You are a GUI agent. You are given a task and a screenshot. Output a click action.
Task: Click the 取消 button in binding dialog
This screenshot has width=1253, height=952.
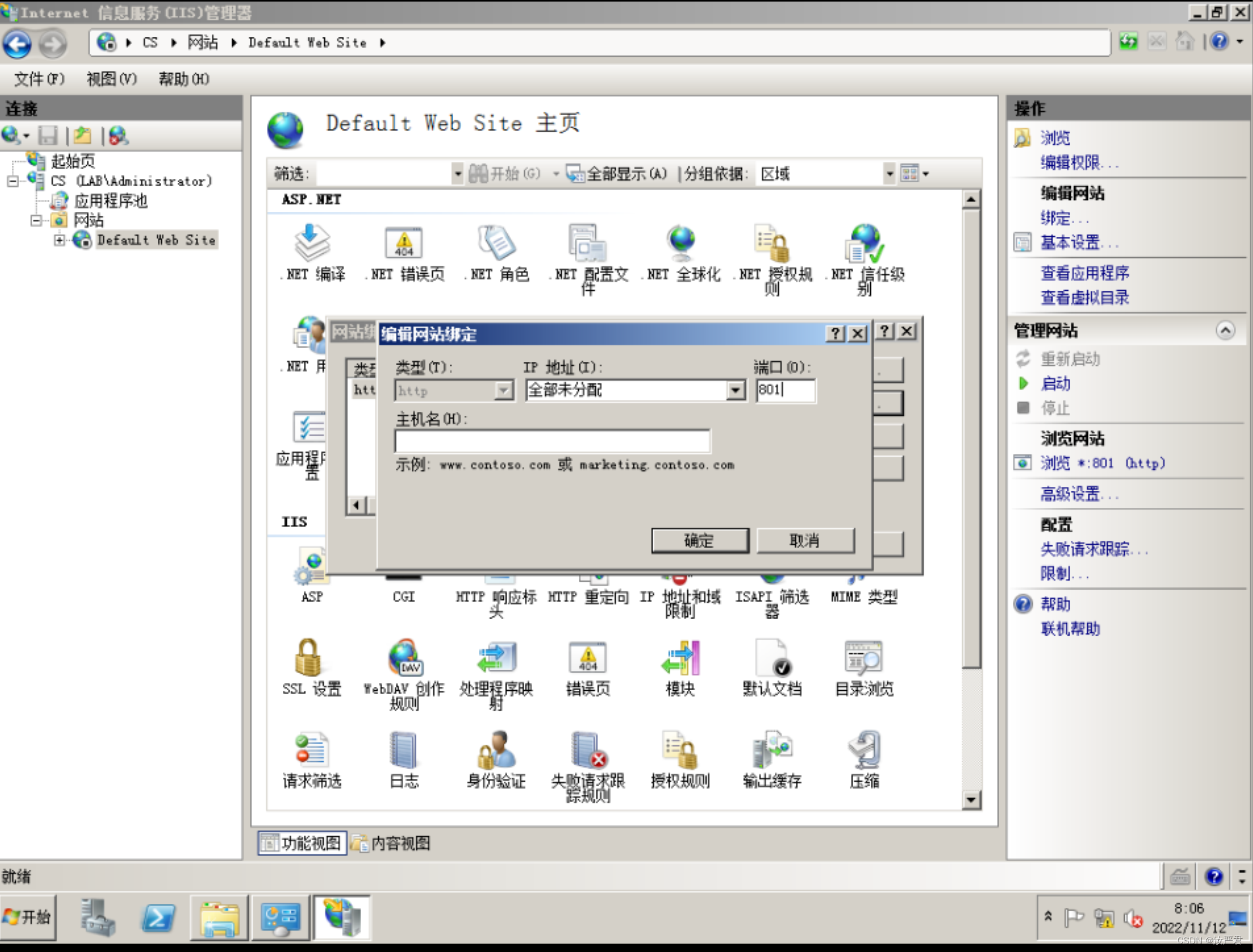tap(805, 541)
